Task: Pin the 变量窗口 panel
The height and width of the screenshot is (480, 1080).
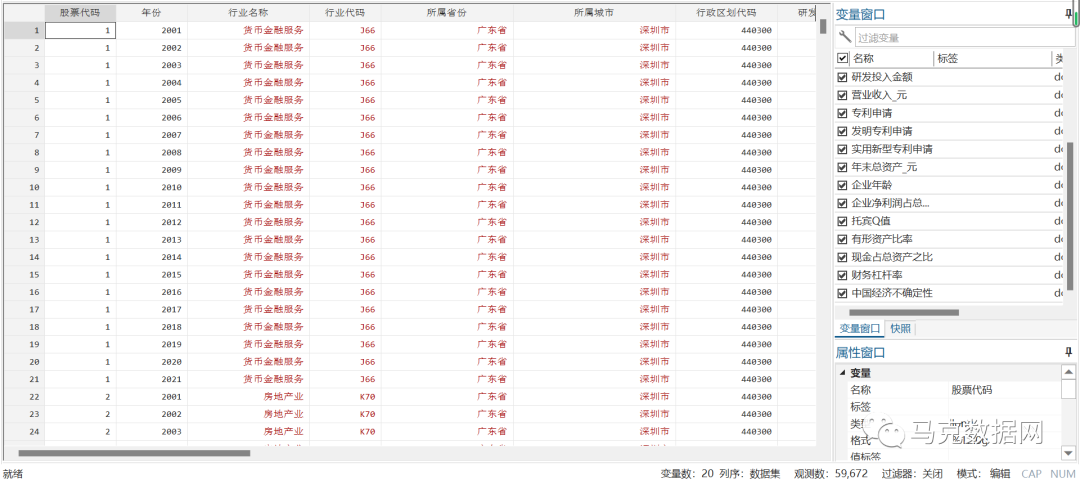Action: [1068, 13]
